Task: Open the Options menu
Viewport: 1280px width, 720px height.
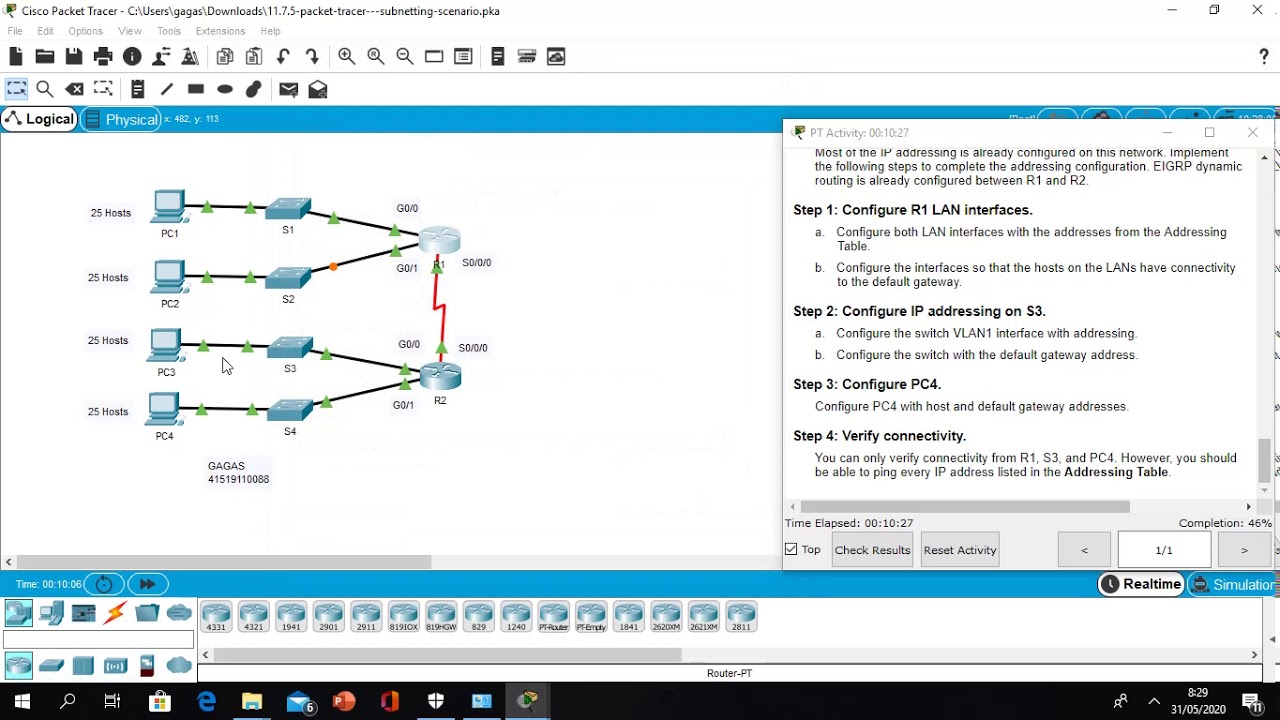Action: click(x=86, y=31)
